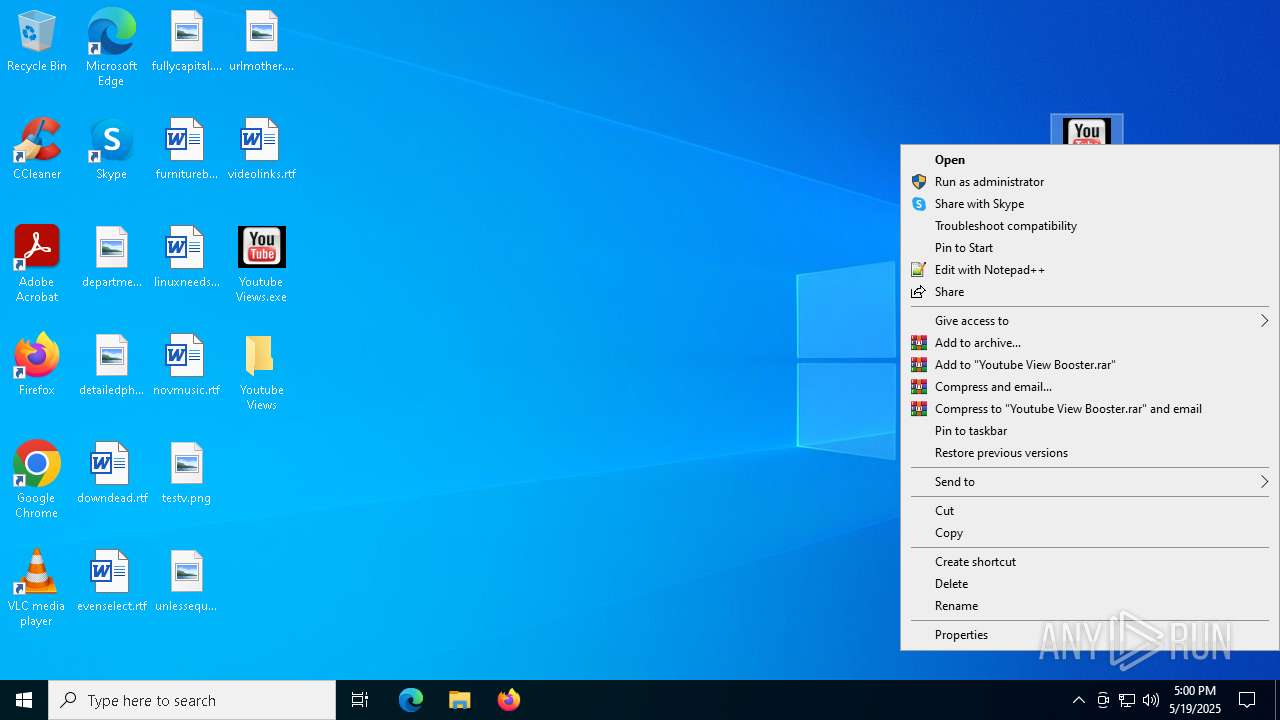Show hidden system tray icons
Viewport: 1280px width, 720px height.
(x=1078, y=700)
